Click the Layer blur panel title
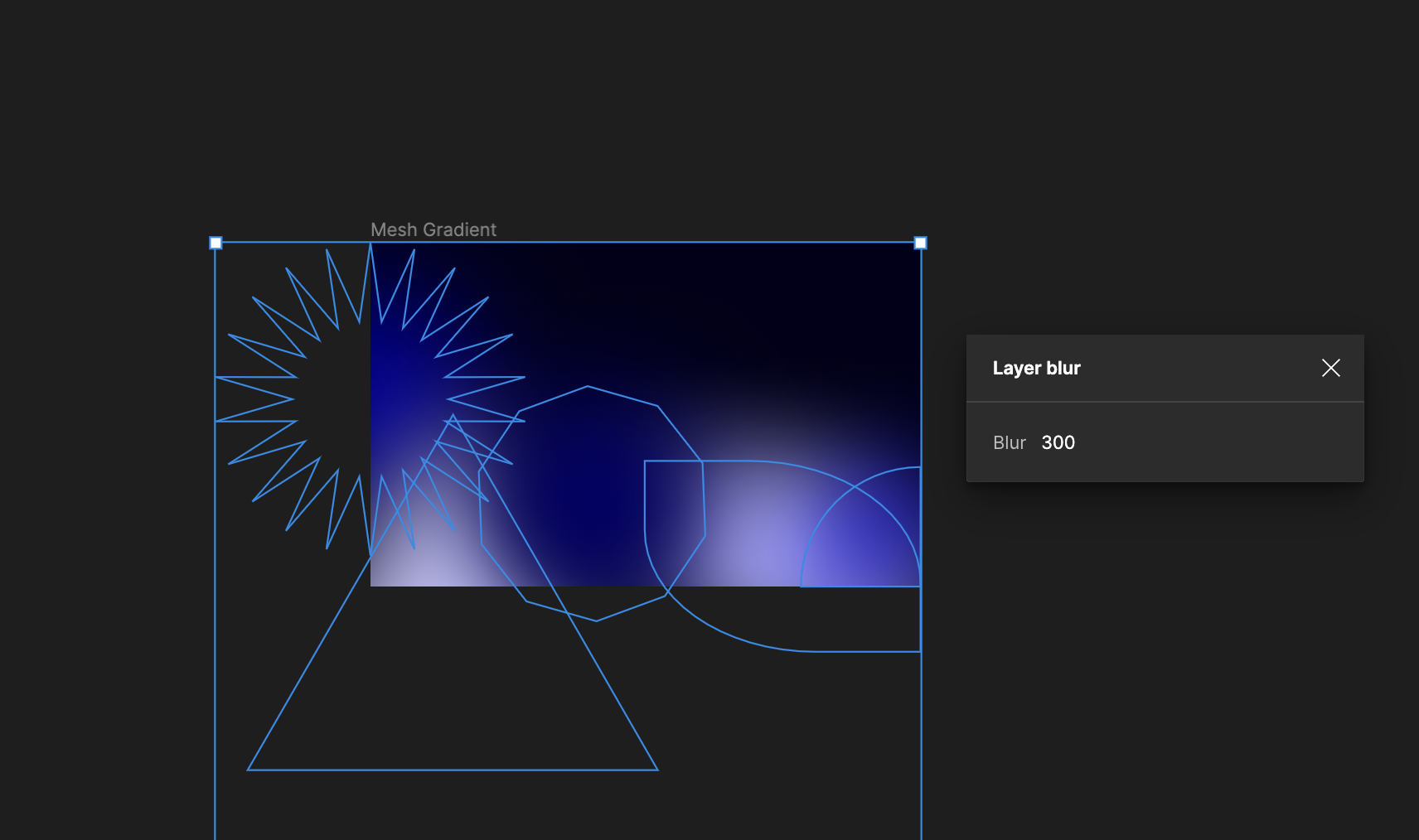Viewport: 1419px width, 840px height. (x=1036, y=368)
